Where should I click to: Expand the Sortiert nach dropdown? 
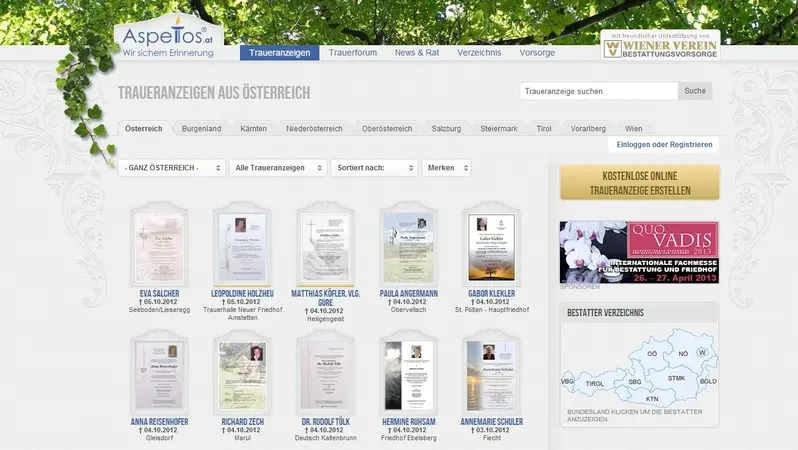click(374, 167)
